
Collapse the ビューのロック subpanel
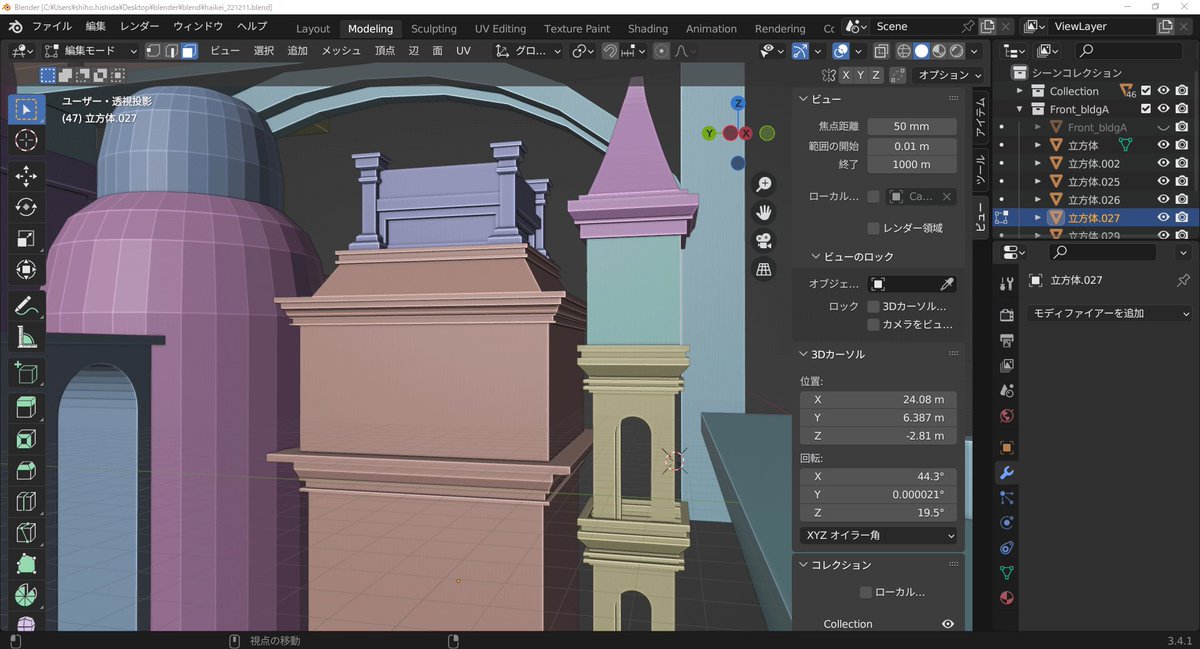[816, 257]
